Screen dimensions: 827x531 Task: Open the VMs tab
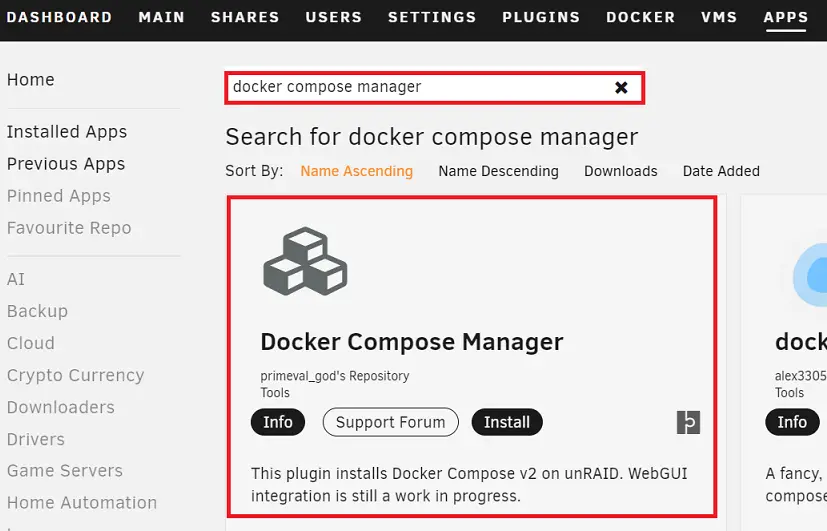coord(719,17)
